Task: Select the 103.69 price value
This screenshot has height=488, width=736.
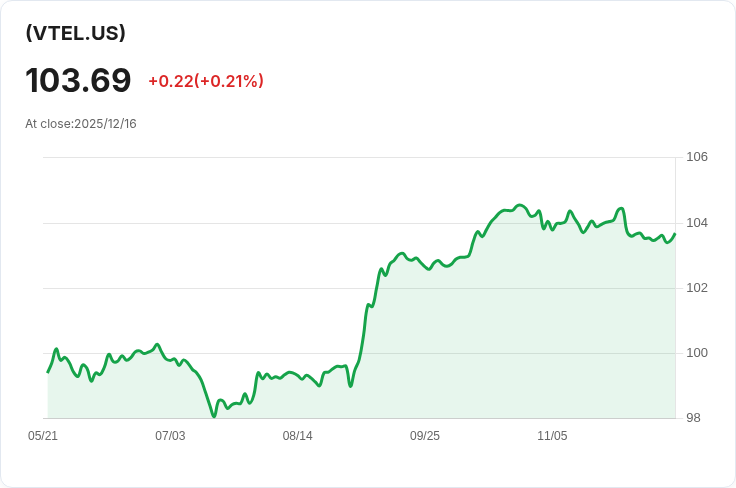Action: coord(78,80)
